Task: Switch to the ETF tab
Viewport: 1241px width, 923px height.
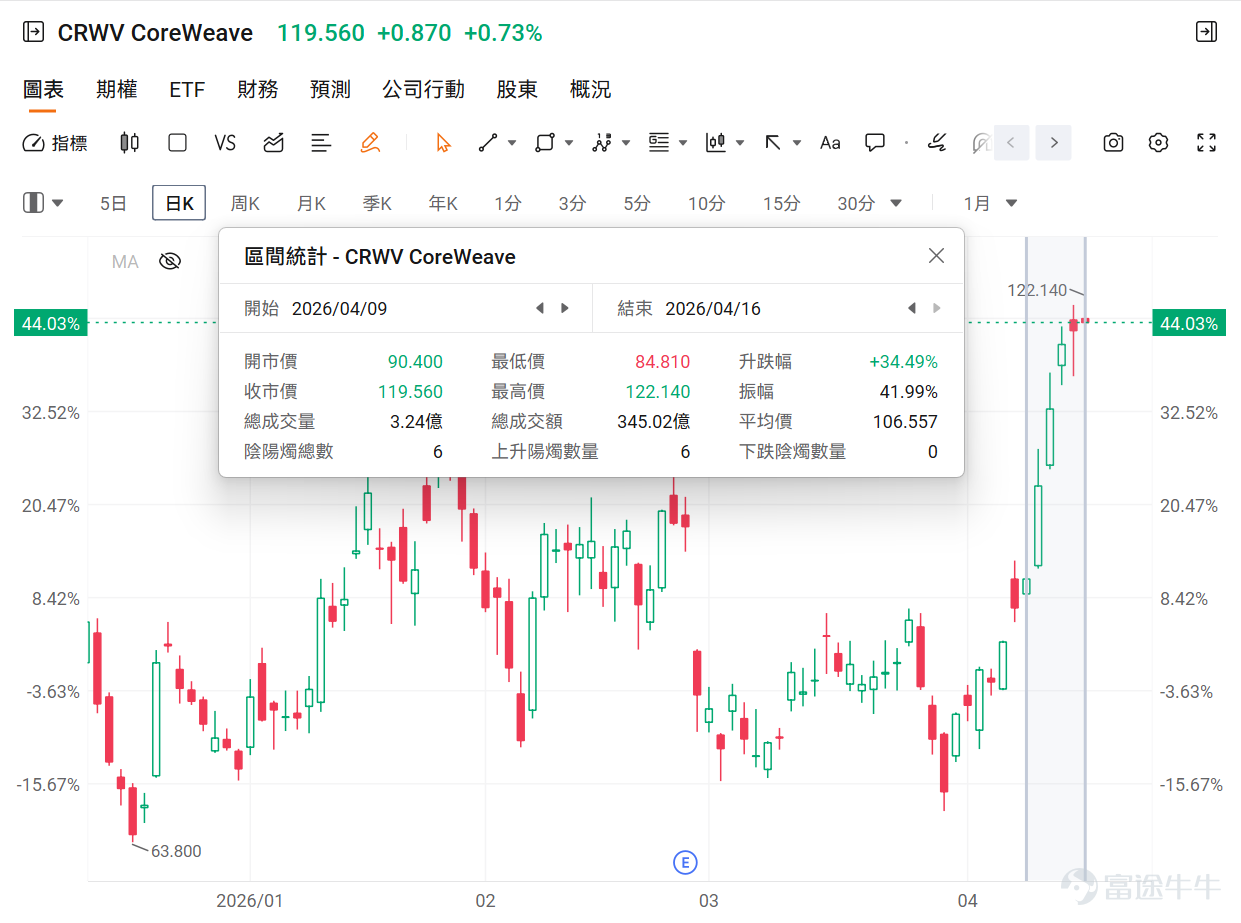Action: tap(187, 89)
